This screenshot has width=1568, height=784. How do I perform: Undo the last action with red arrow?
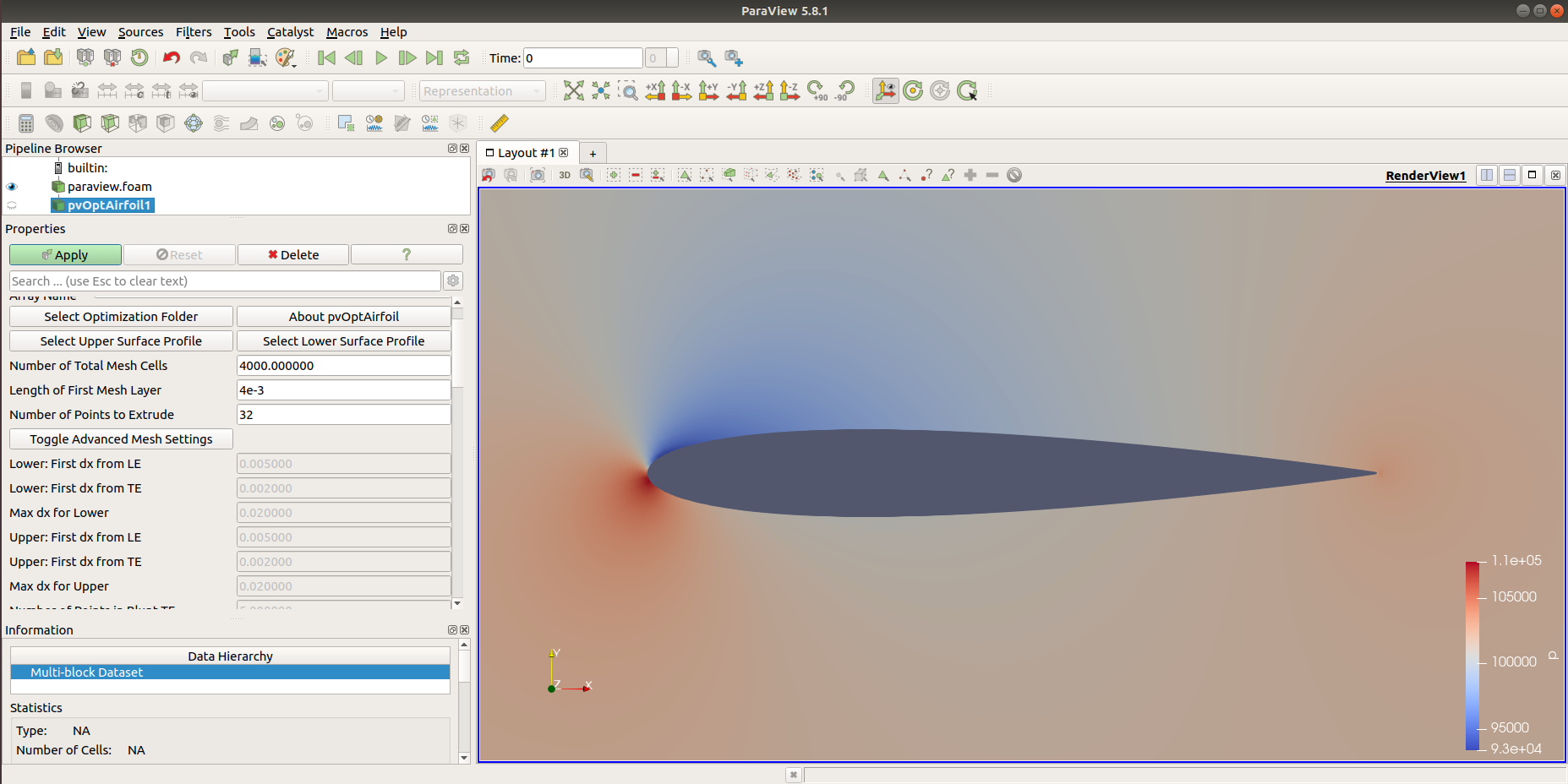point(172,57)
